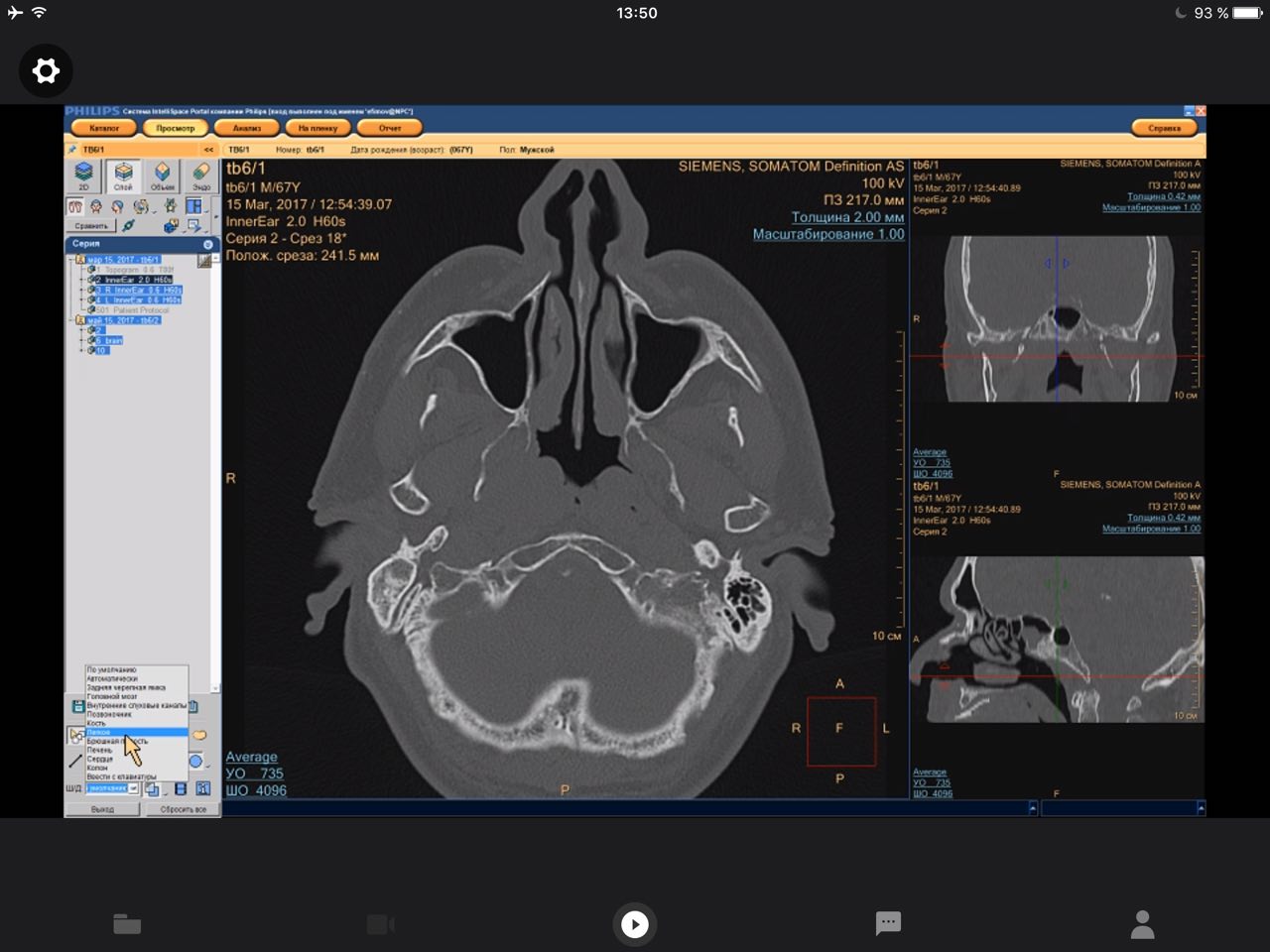Click Толщина 2.00 мм link in main view
The height and width of the screenshot is (952, 1270).
click(847, 217)
